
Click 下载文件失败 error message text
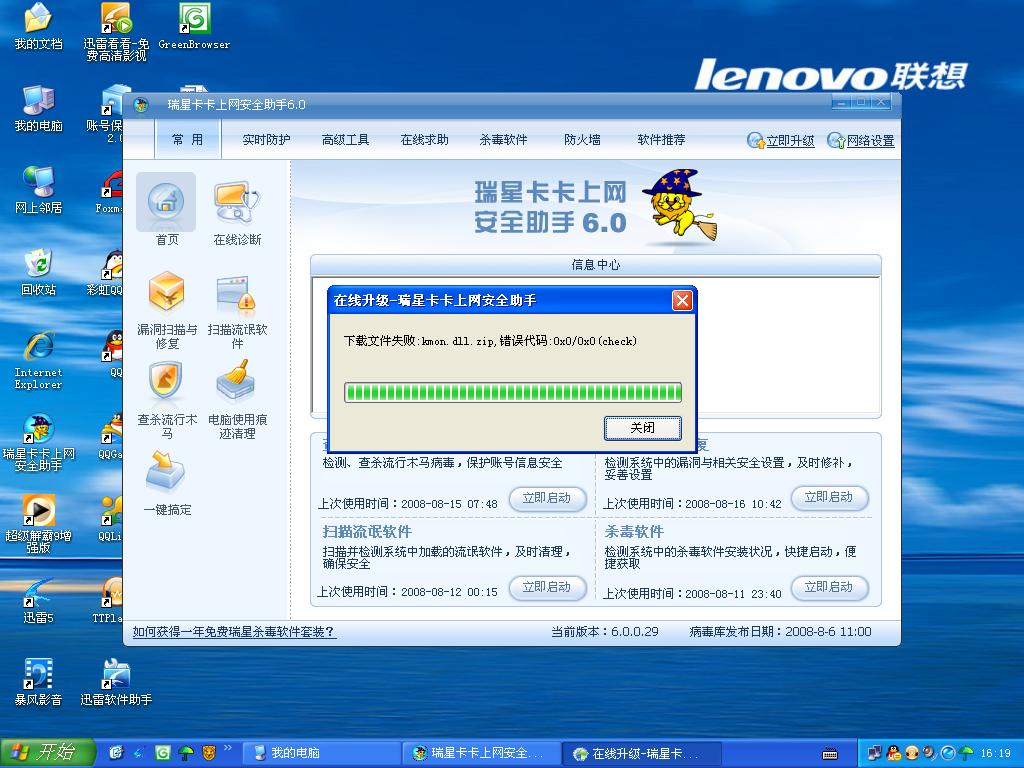(490, 341)
